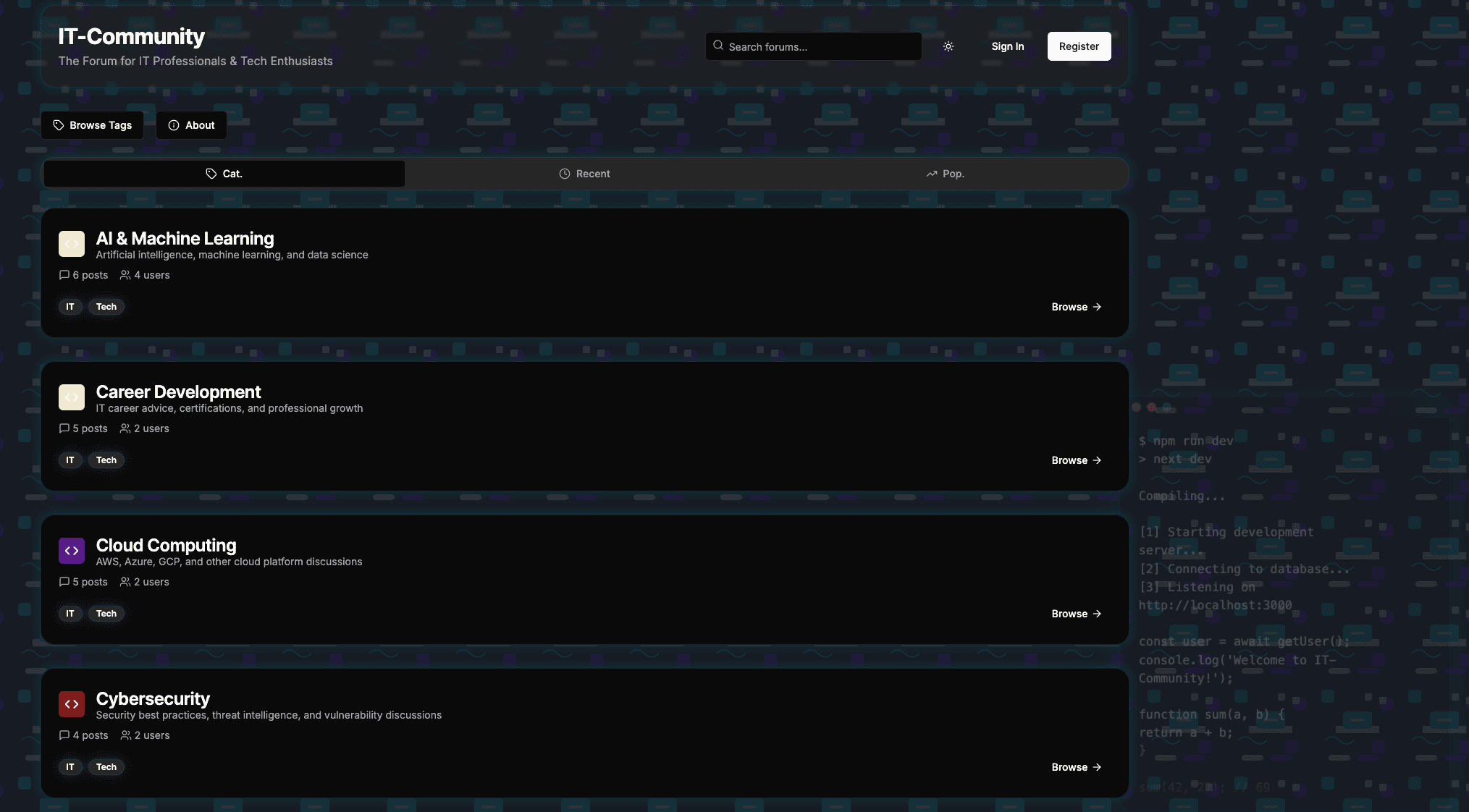
Task: Select the Cat. tab
Action: [224, 174]
